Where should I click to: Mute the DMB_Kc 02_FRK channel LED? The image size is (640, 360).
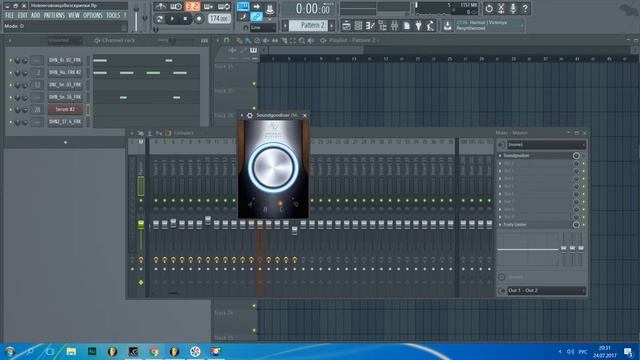pos(11,60)
